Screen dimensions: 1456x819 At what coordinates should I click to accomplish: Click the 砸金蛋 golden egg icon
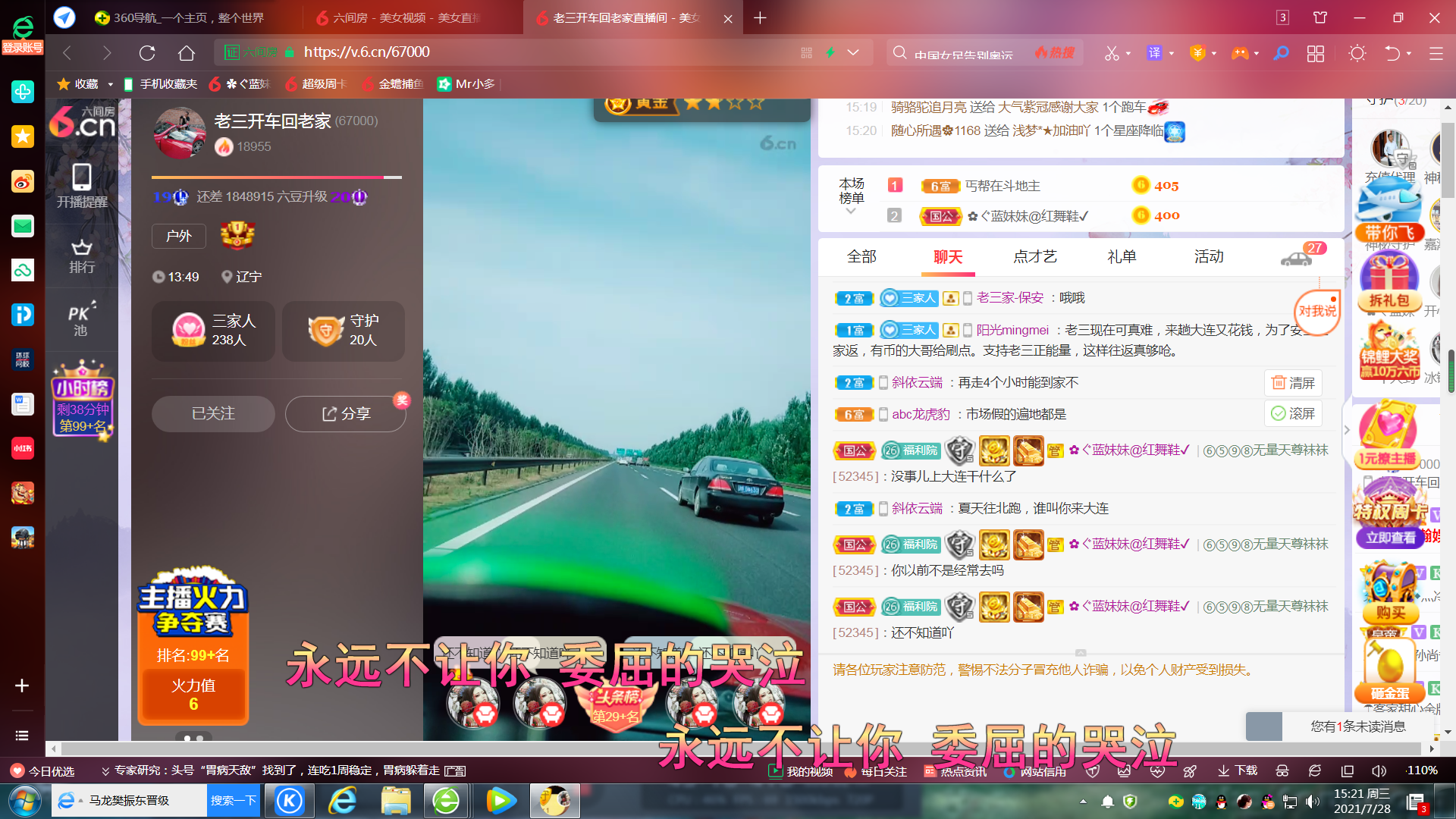pyautogui.click(x=1389, y=670)
